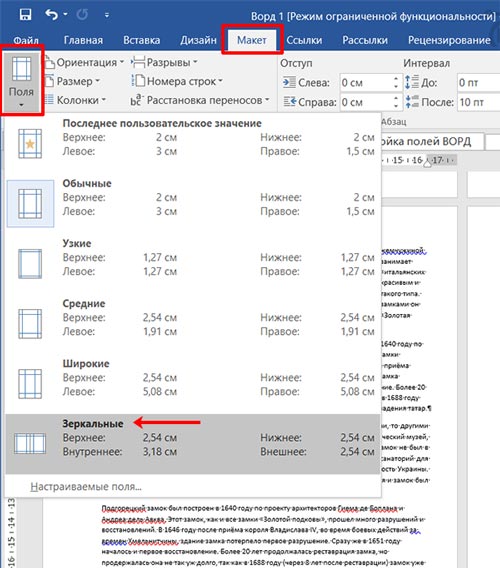The image size is (500, 568).
Task: Click the Обычные margins thumbnail icon
Action: click(30, 204)
